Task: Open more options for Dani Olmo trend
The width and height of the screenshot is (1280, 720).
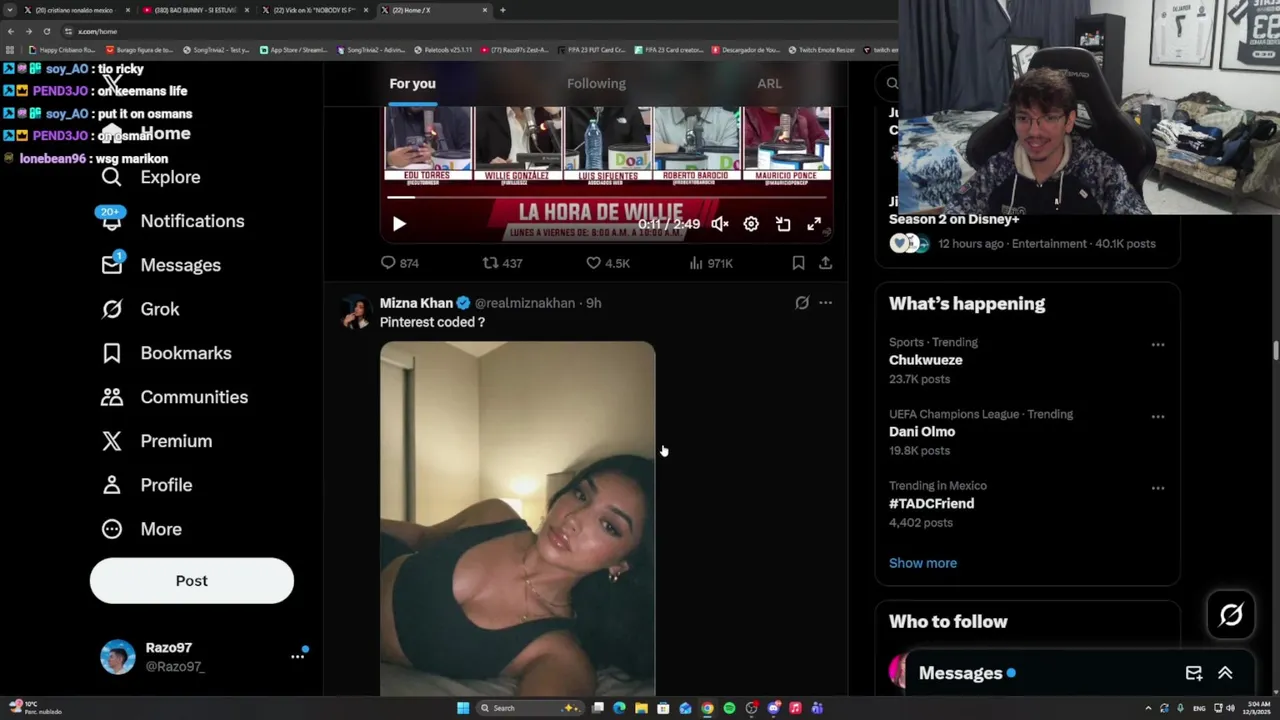Action: click(1158, 416)
